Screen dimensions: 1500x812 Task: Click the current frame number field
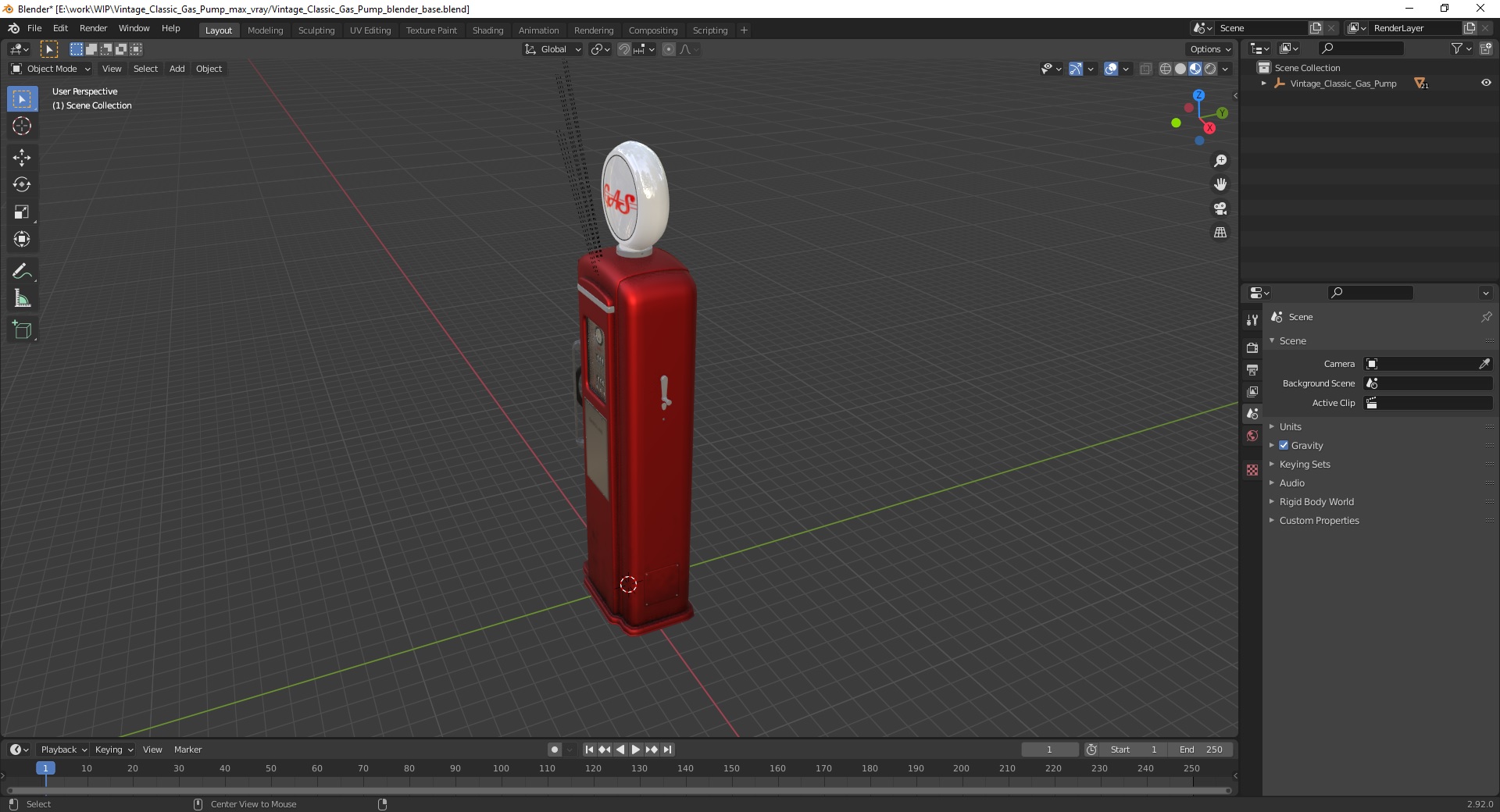pyautogui.click(x=1049, y=750)
